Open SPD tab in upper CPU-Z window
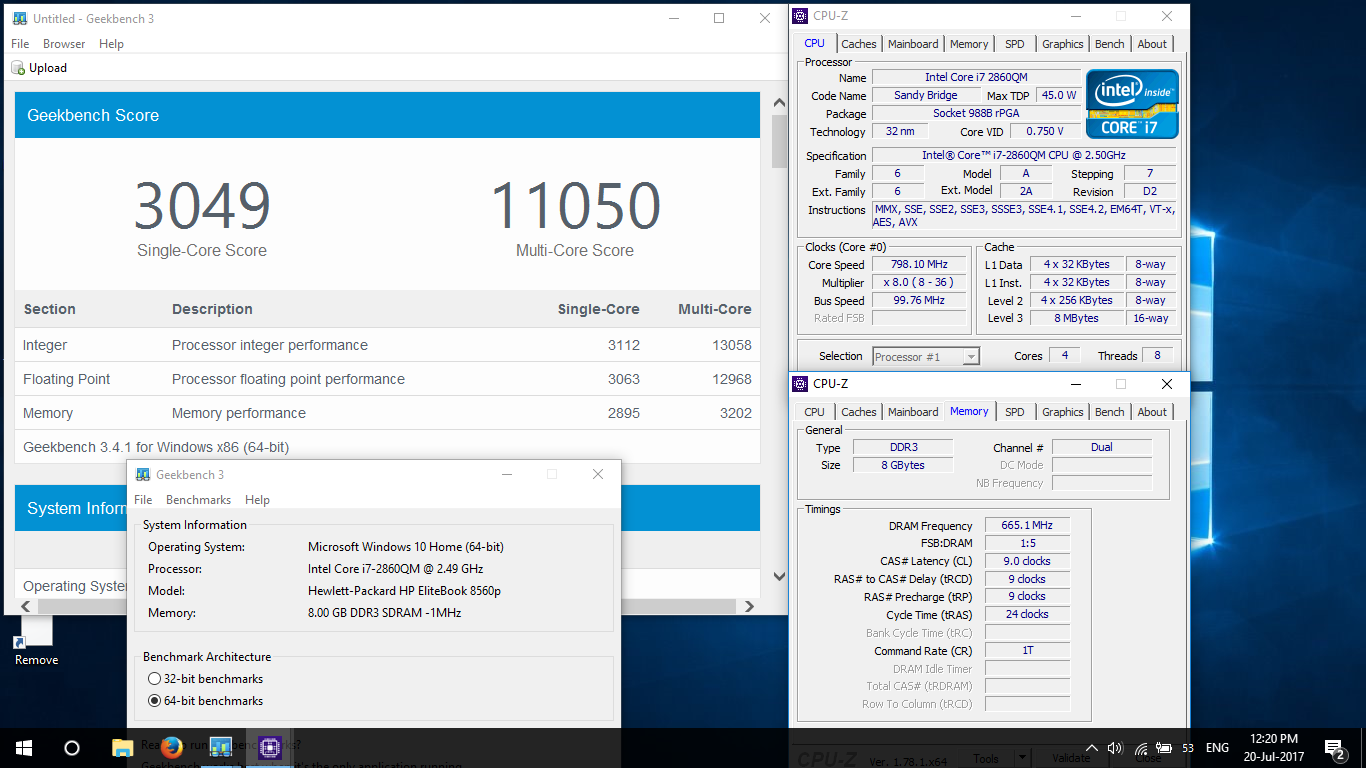Image resolution: width=1366 pixels, height=768 pixels. tap(1015, 44)
